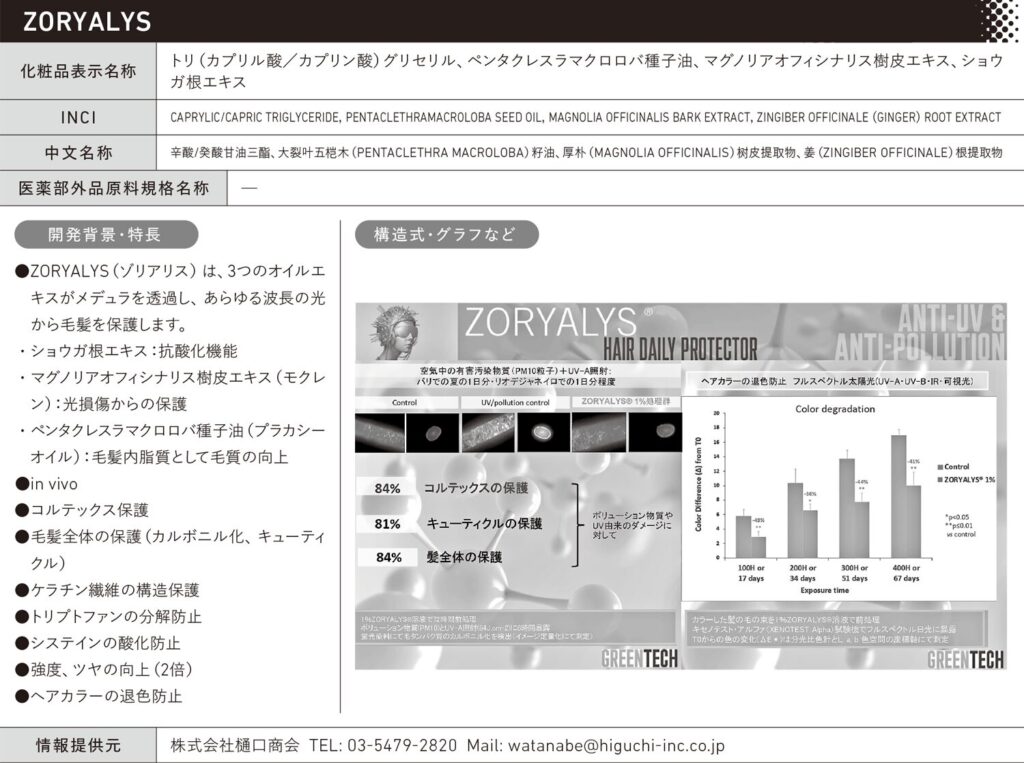Click the 構造式・グラフなど section heading
This screenshot has width=1024, height=763.
(447, 235)
